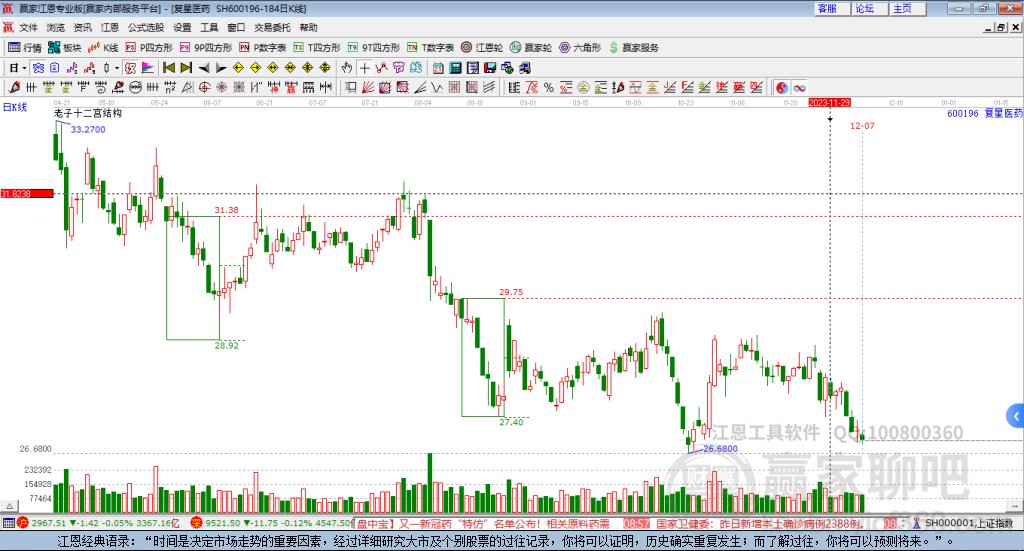
Task: Click the red floppy save icon
Action: (x=490, y=68)
